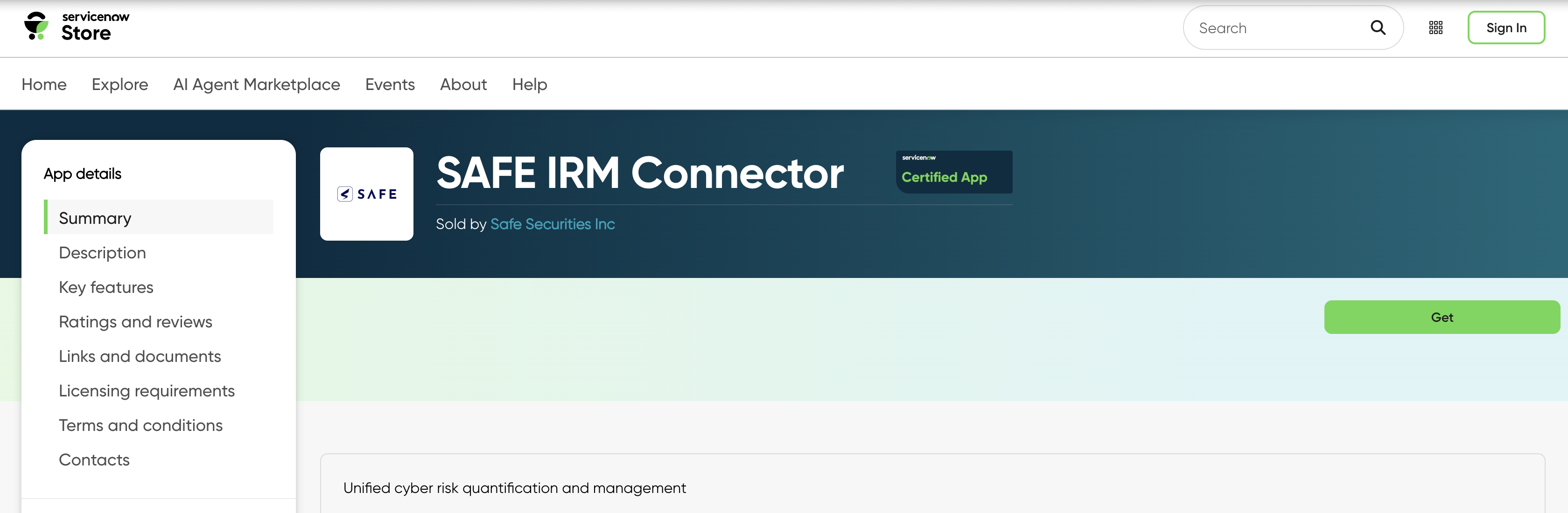Open the Help menu item
This screenshot has width=1568, height=513.
[530, 84]
